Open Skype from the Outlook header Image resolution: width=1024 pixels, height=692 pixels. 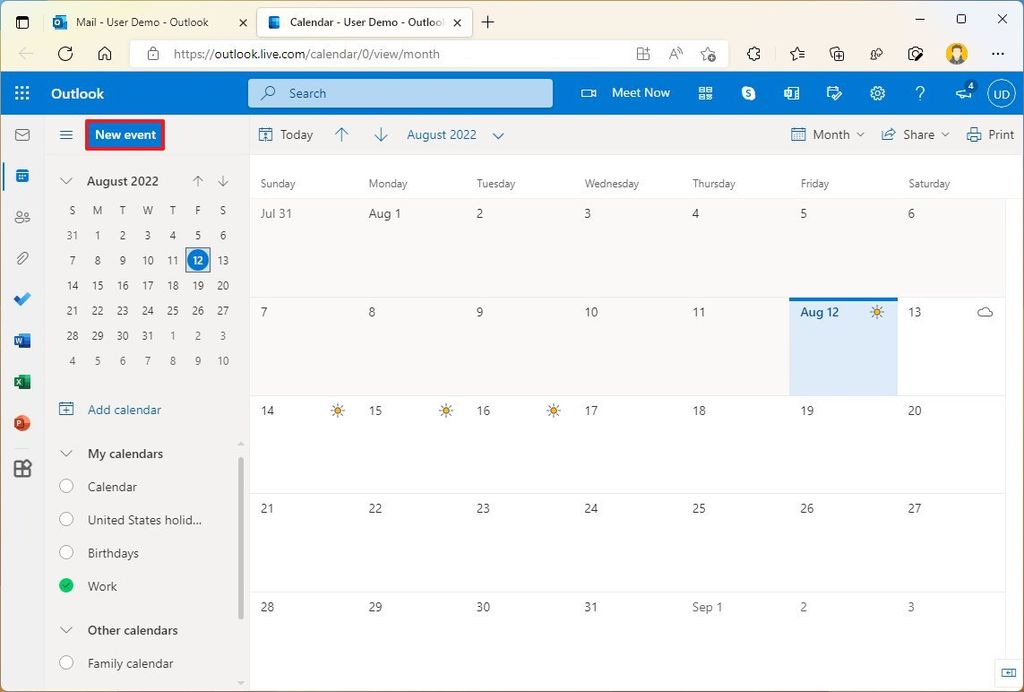pyautogui.click(x=748, y=93)
